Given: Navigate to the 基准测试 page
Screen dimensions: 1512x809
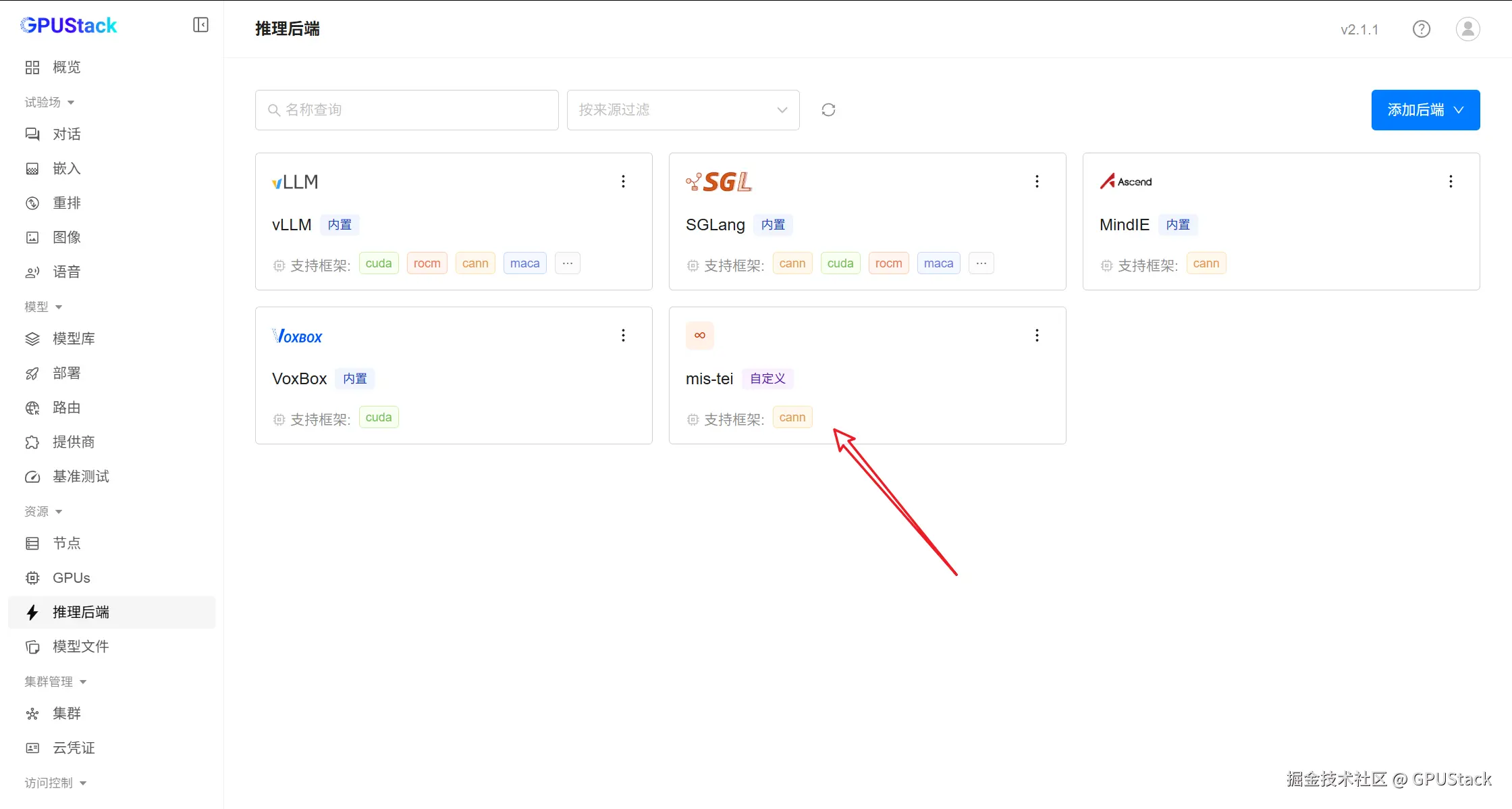Looking at the screenshot, I should 80,476.
